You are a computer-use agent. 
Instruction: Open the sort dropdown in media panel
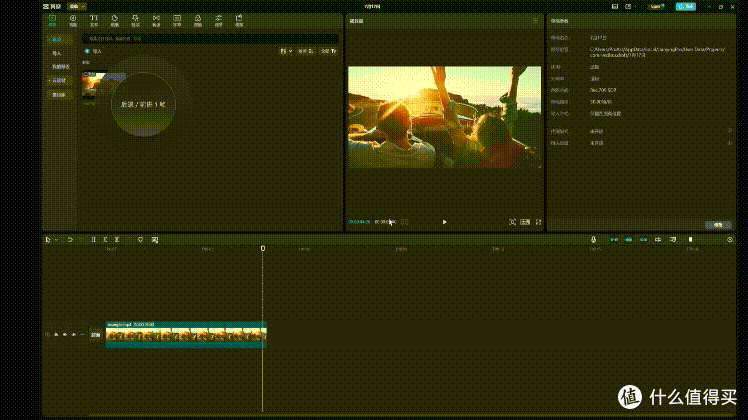tap(306, 51)
